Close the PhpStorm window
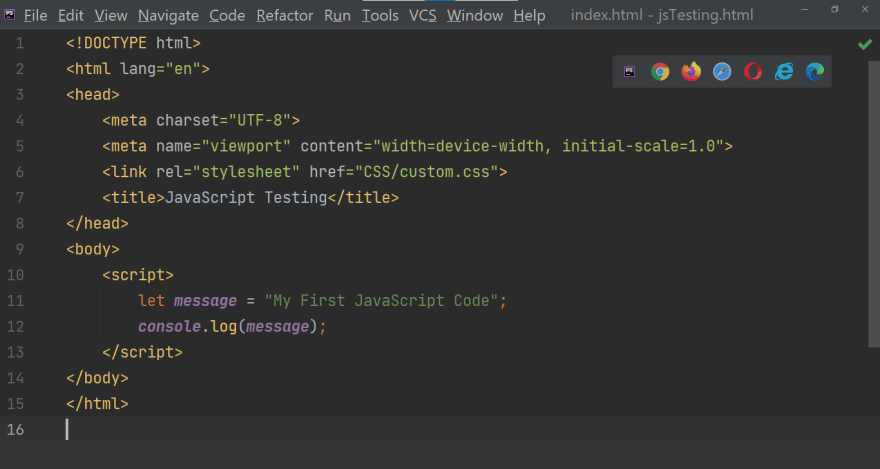This screenshot has width=880, height=469. (865, 10)
